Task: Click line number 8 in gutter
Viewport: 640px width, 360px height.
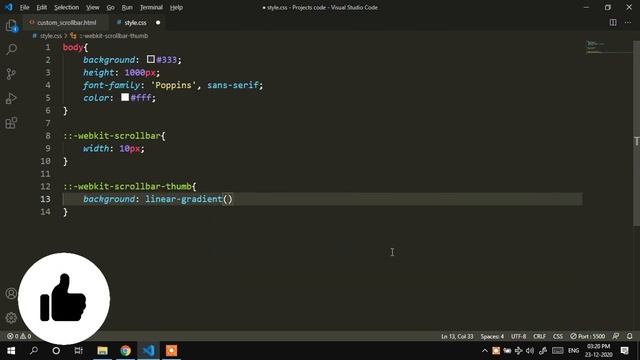Action: coord(48,136)
